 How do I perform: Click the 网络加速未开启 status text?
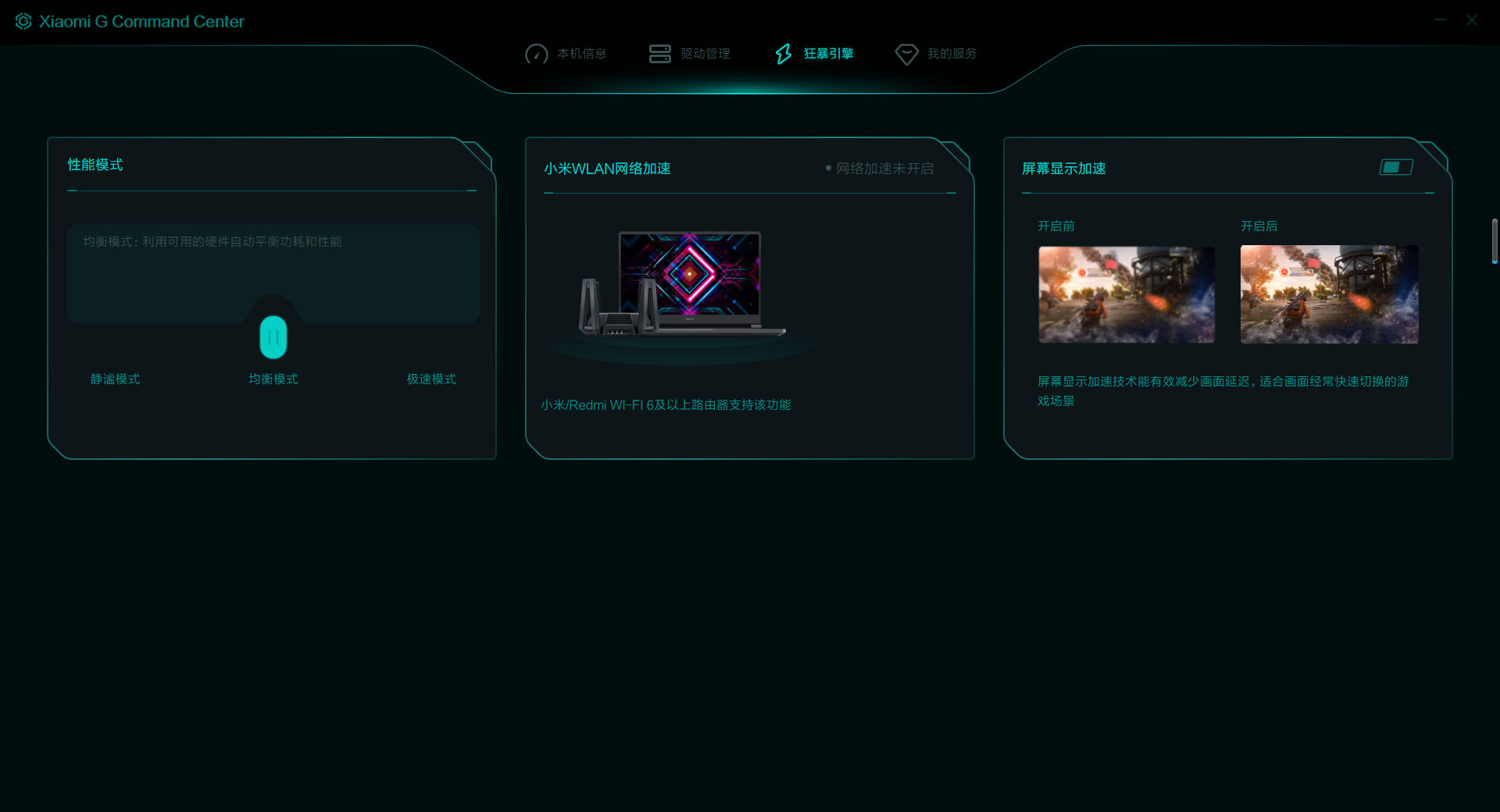[x=884, y=169]
